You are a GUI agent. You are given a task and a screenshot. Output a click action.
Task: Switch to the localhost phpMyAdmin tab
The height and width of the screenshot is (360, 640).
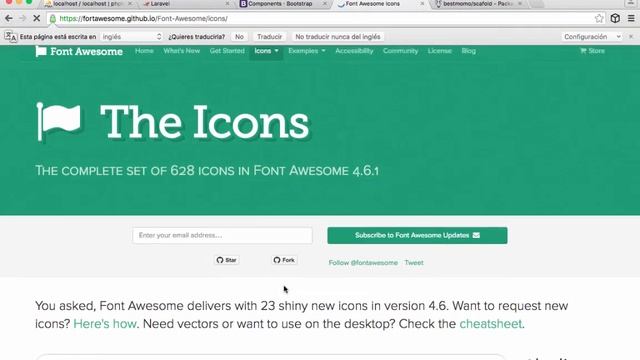point(88,4)
